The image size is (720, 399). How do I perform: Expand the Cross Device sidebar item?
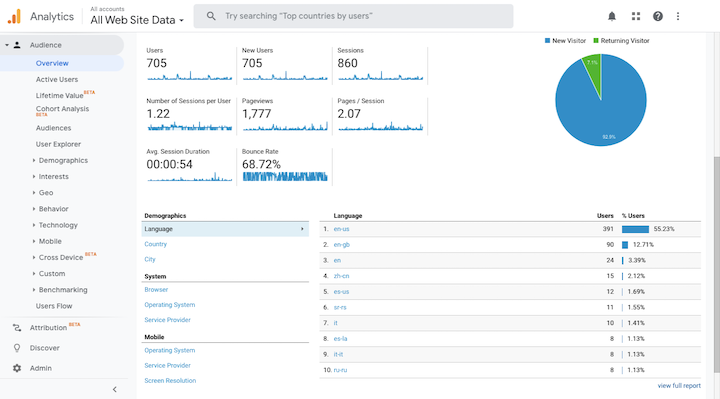pyautogui.click(x=34, y=257)
